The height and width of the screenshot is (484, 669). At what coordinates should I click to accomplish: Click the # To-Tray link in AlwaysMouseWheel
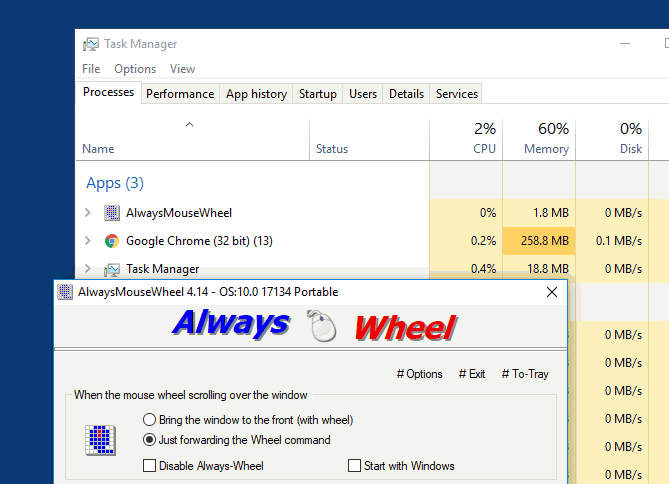click(x=525, y=374)
